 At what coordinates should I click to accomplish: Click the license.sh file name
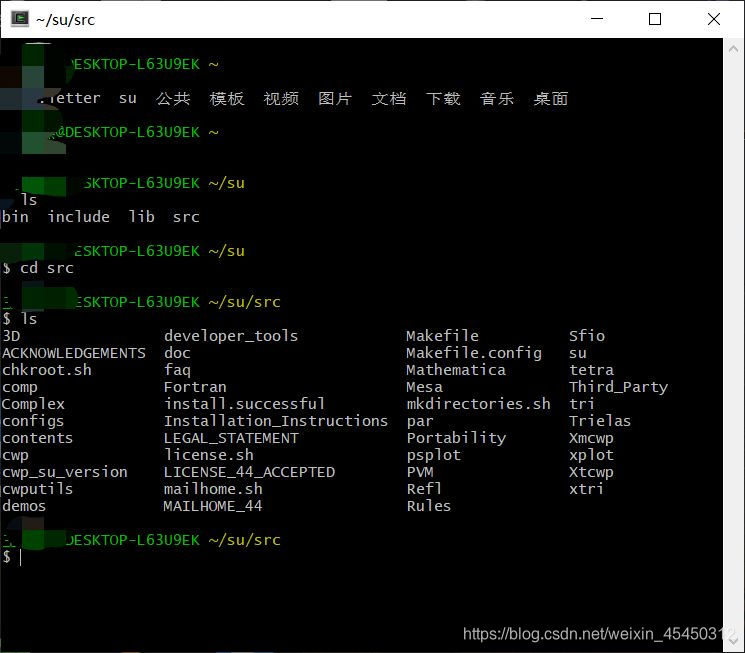tap(209, 455)
